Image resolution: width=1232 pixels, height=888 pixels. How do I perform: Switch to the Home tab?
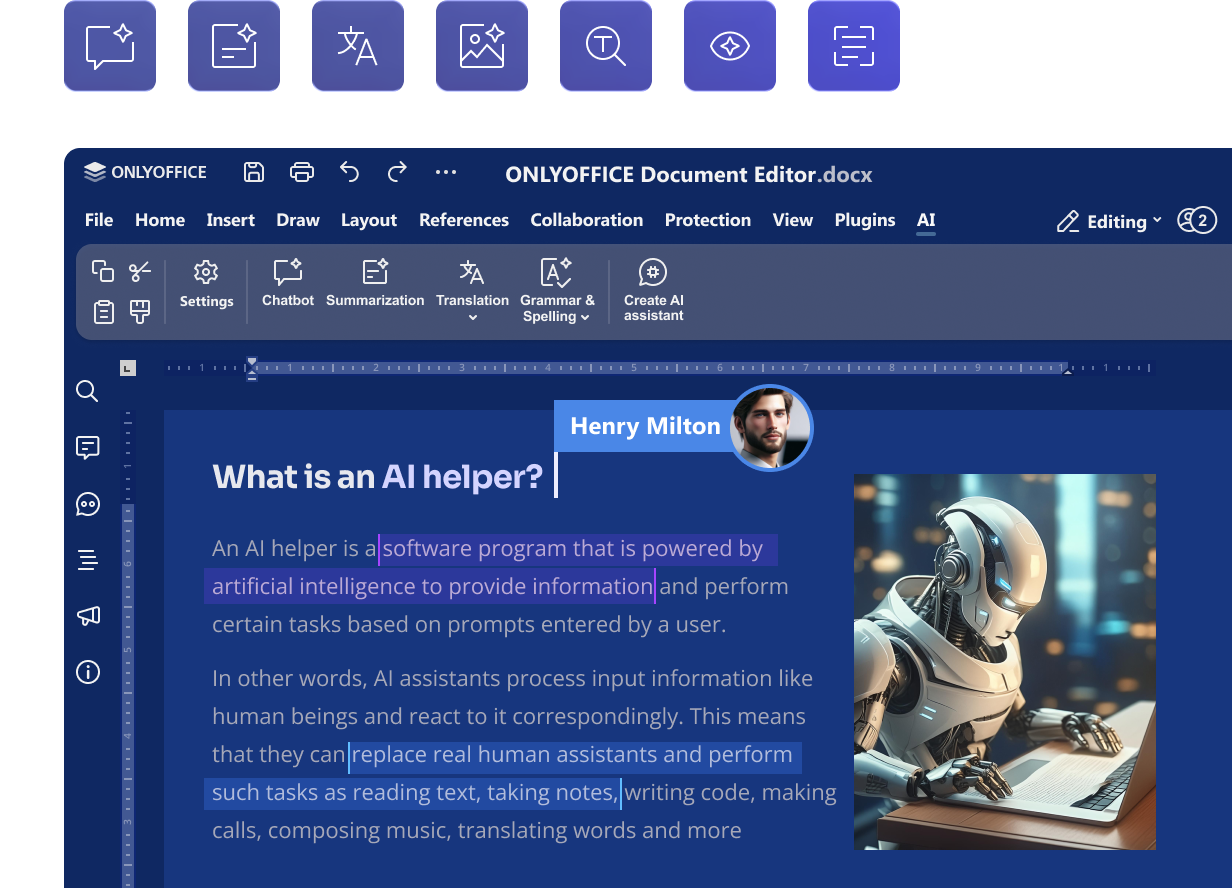pos(160,220)
